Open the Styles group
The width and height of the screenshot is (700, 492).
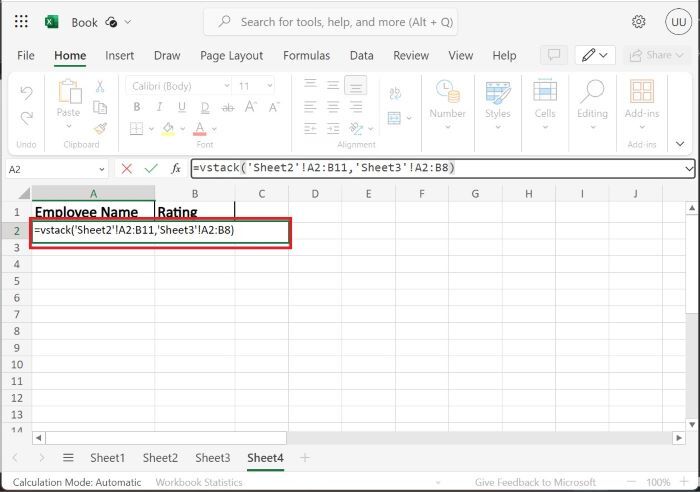tap(498, 104)
